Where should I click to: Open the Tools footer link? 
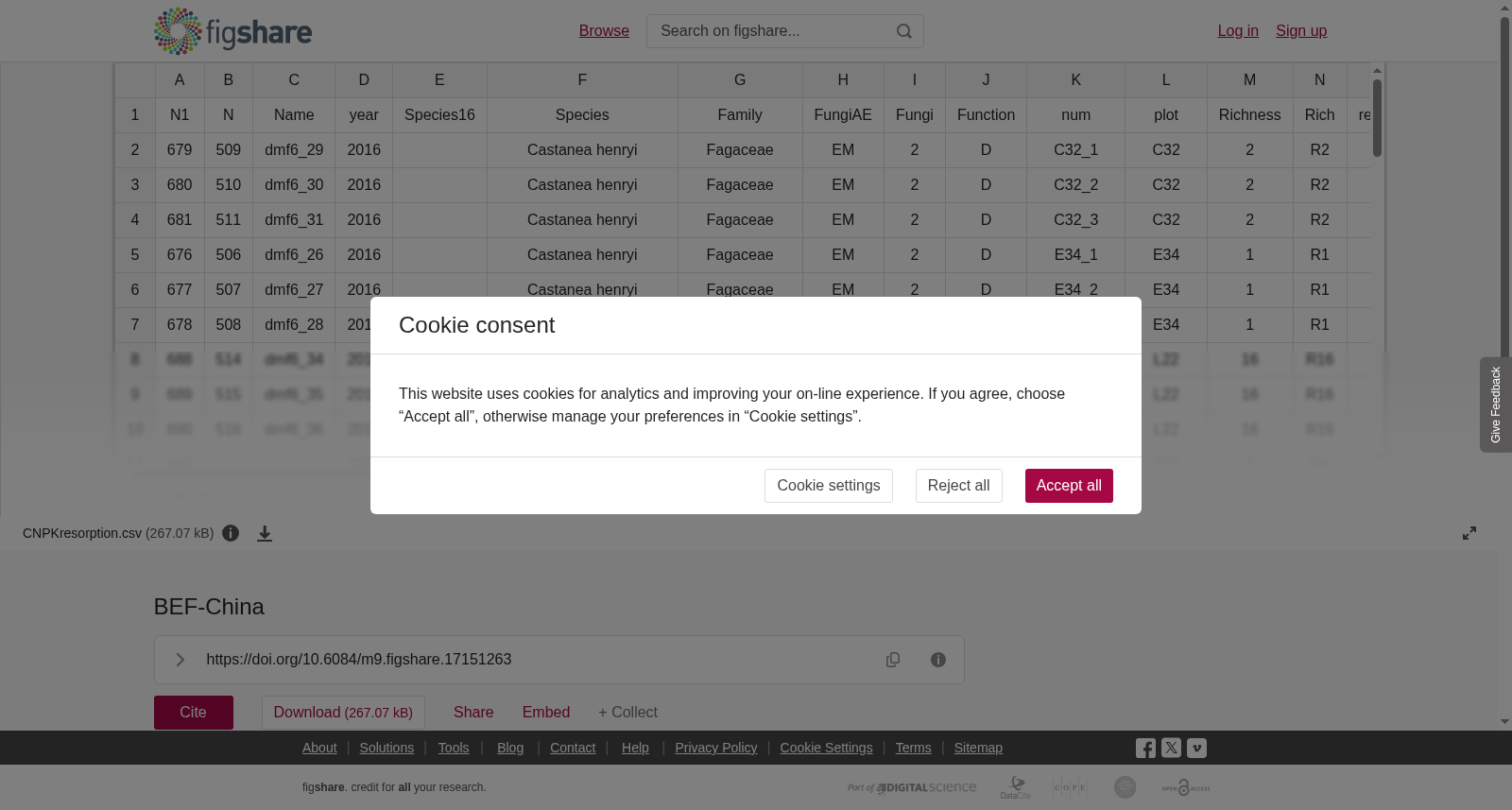coord(454,748)
